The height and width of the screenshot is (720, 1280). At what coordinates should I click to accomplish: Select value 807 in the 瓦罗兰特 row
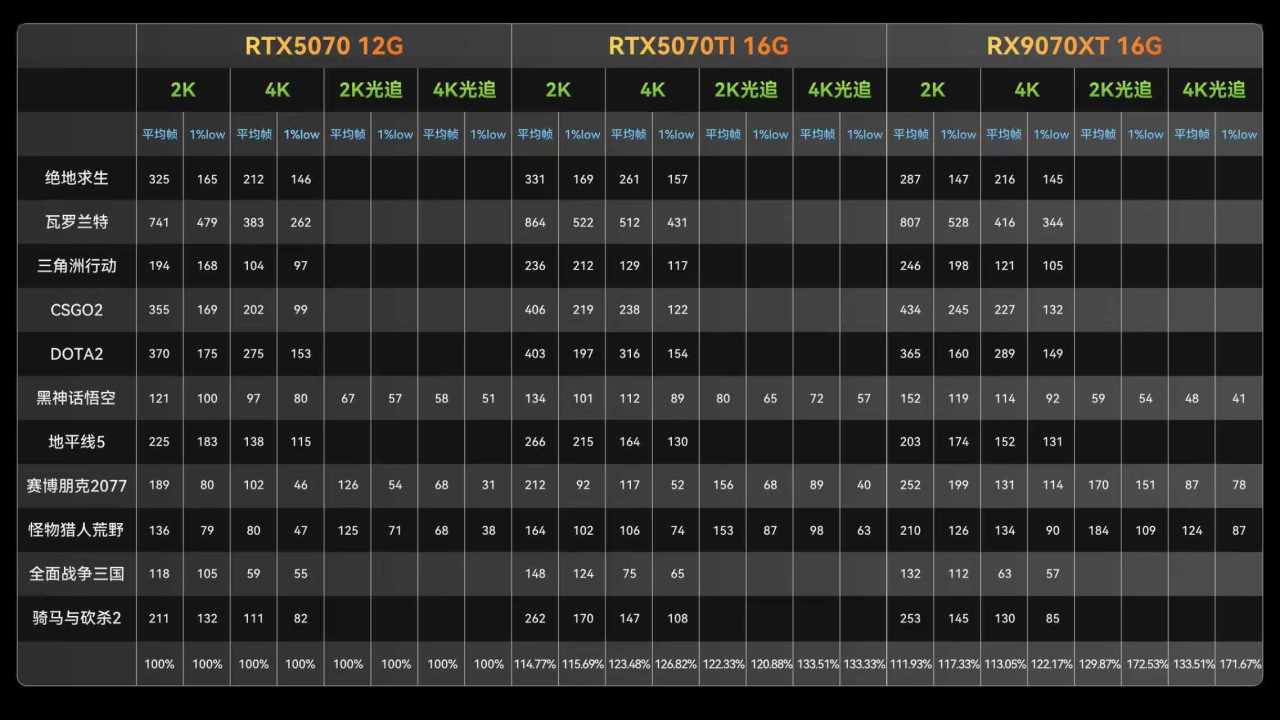click(910, 223)
